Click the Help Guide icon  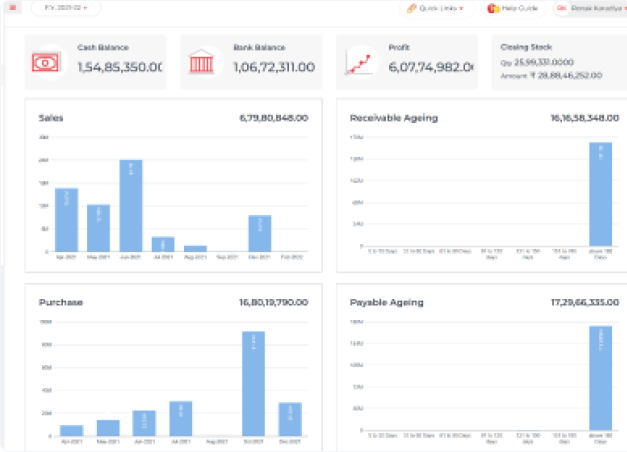click(492, 8)
